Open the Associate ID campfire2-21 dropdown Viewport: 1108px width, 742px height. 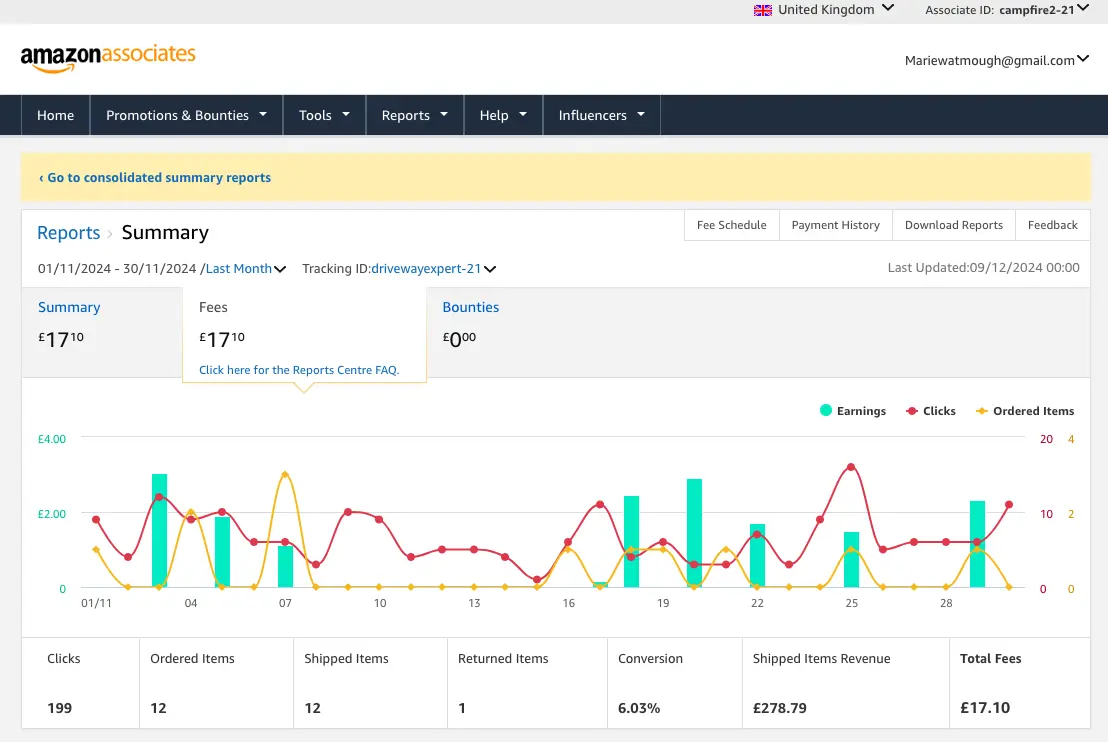(x=1006, y=9)
